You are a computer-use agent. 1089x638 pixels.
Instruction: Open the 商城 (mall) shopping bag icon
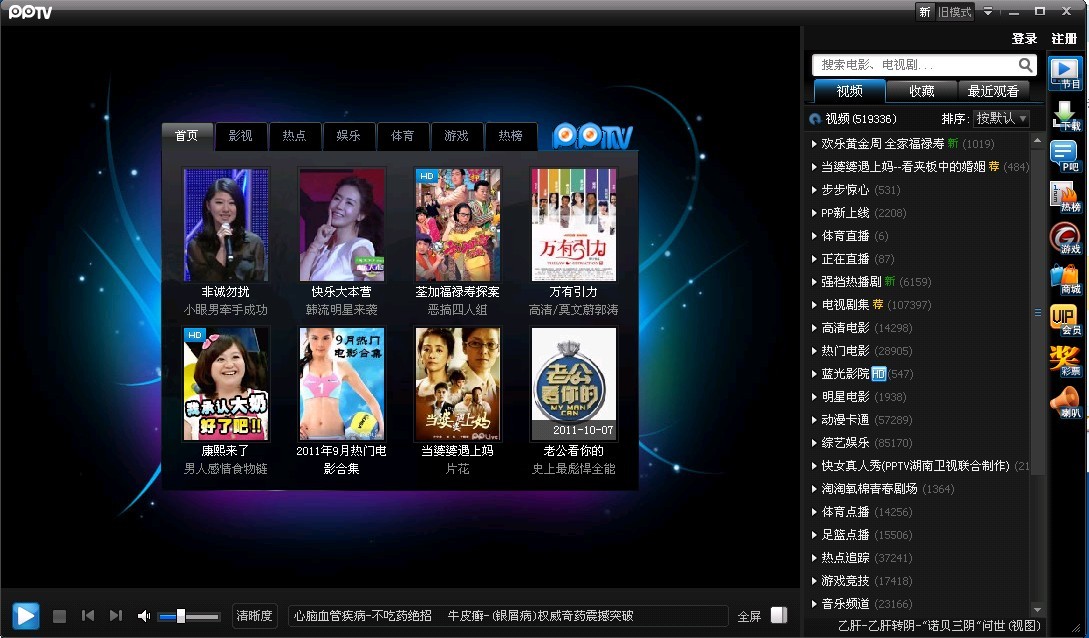pos(1066,278)
